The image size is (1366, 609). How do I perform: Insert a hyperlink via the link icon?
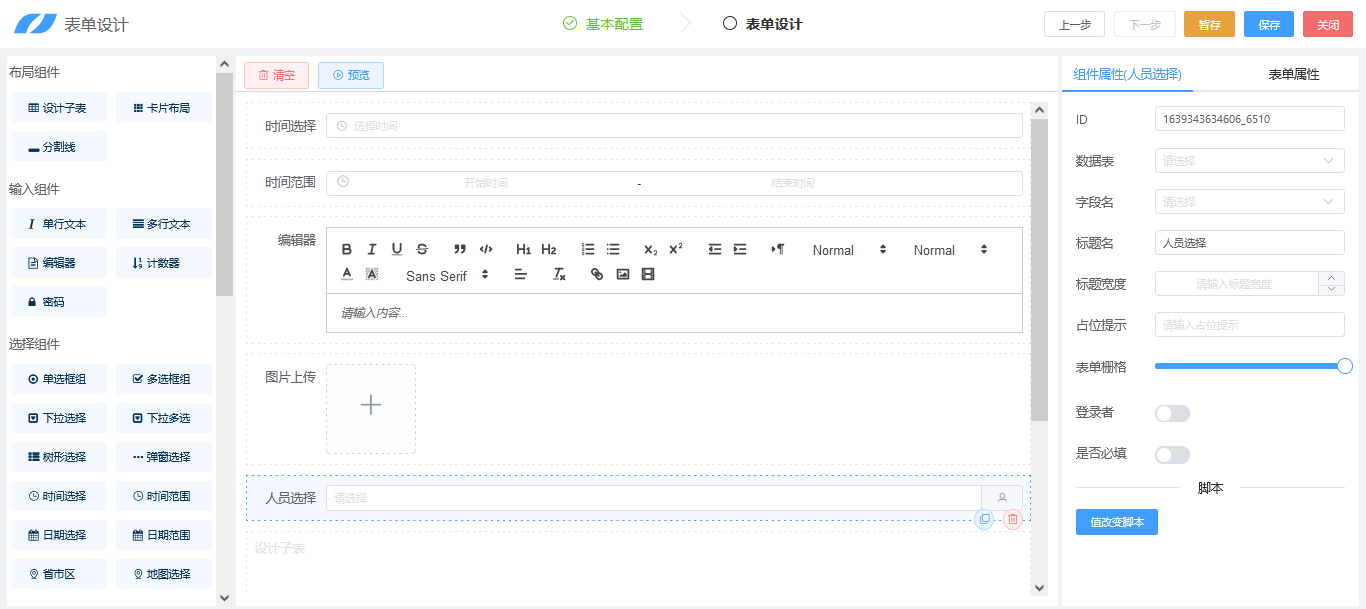(597, 274)
